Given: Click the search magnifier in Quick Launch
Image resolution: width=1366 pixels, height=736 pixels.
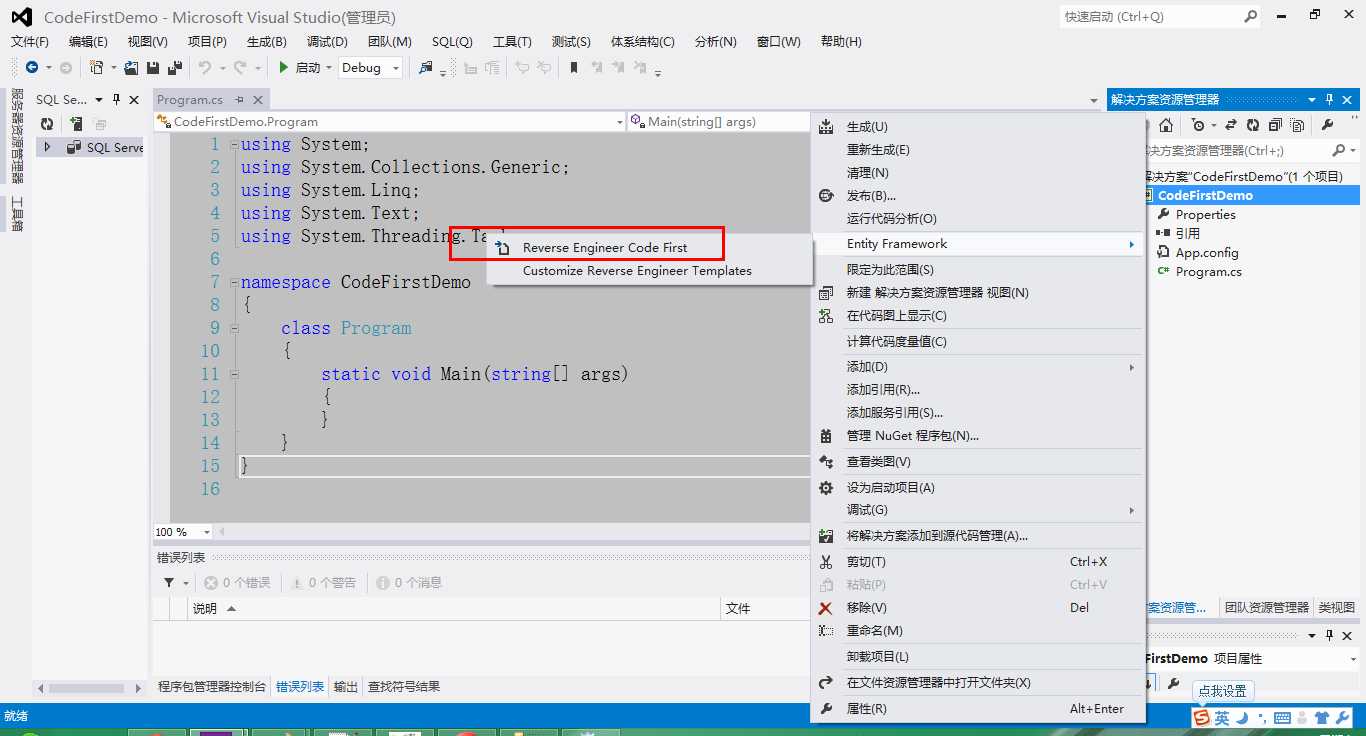Looking at the screenshot, I should [x=1251, y=17].
